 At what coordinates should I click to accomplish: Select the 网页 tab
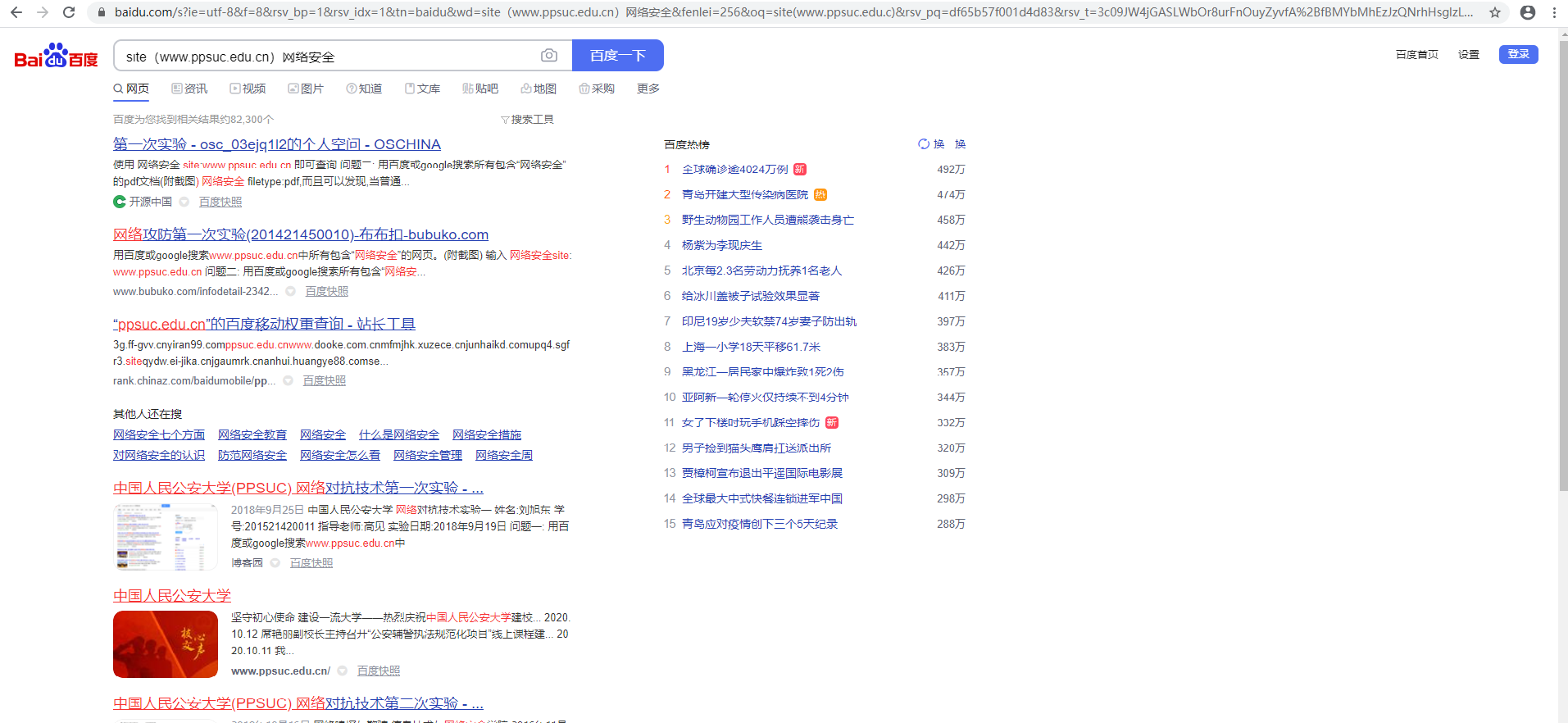click(x=131, y=89)
